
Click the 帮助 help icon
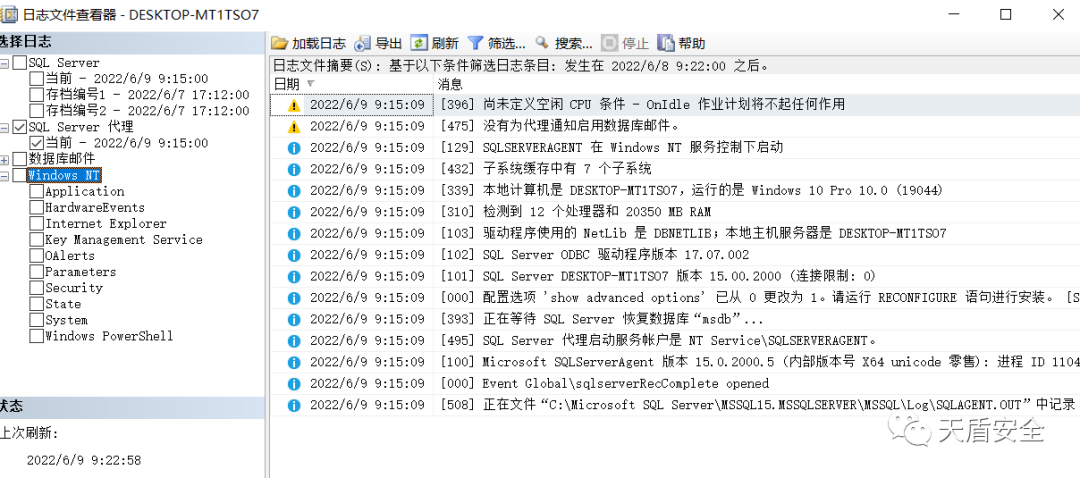coord(666,43)
